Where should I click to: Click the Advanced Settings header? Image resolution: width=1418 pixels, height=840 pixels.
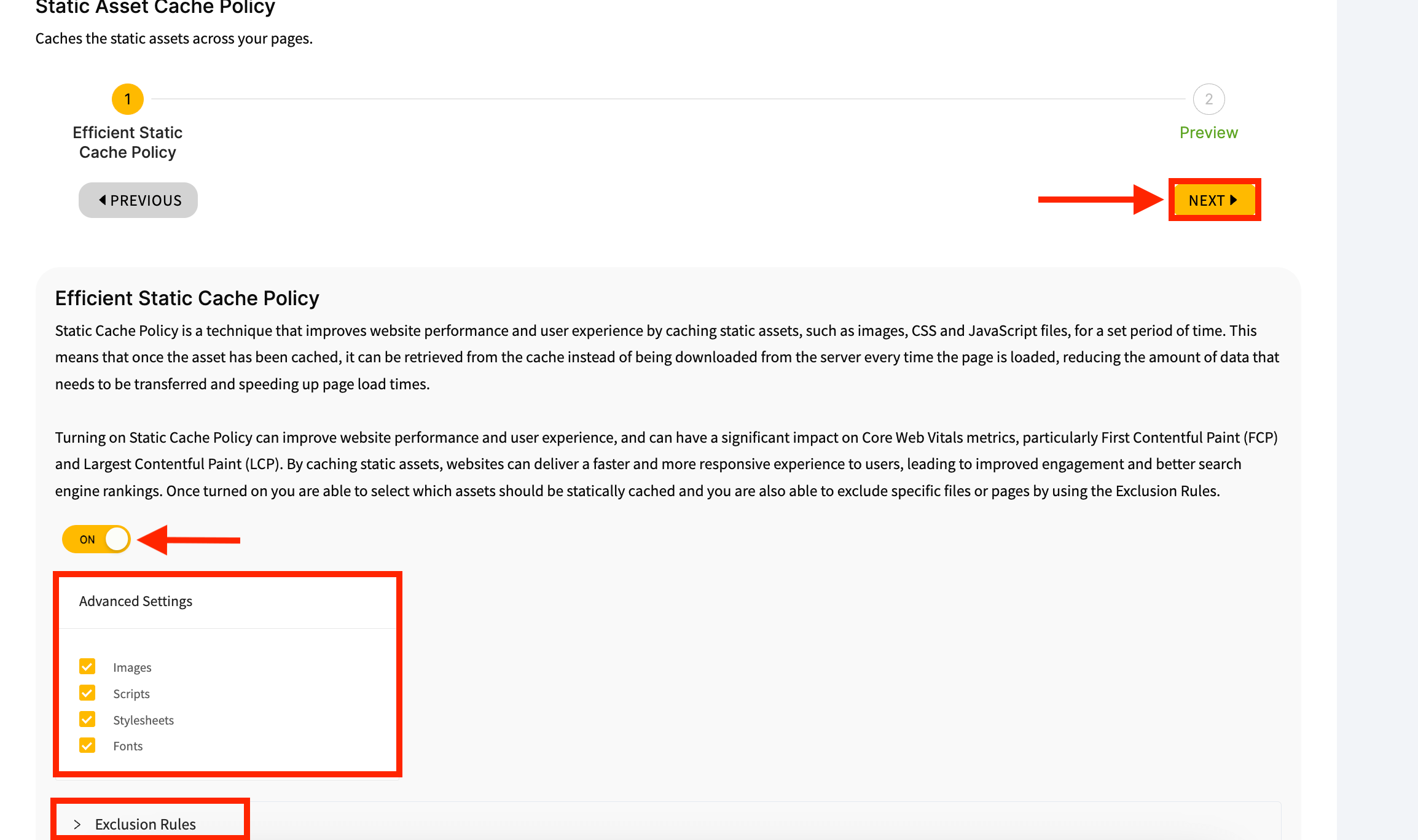136,601
